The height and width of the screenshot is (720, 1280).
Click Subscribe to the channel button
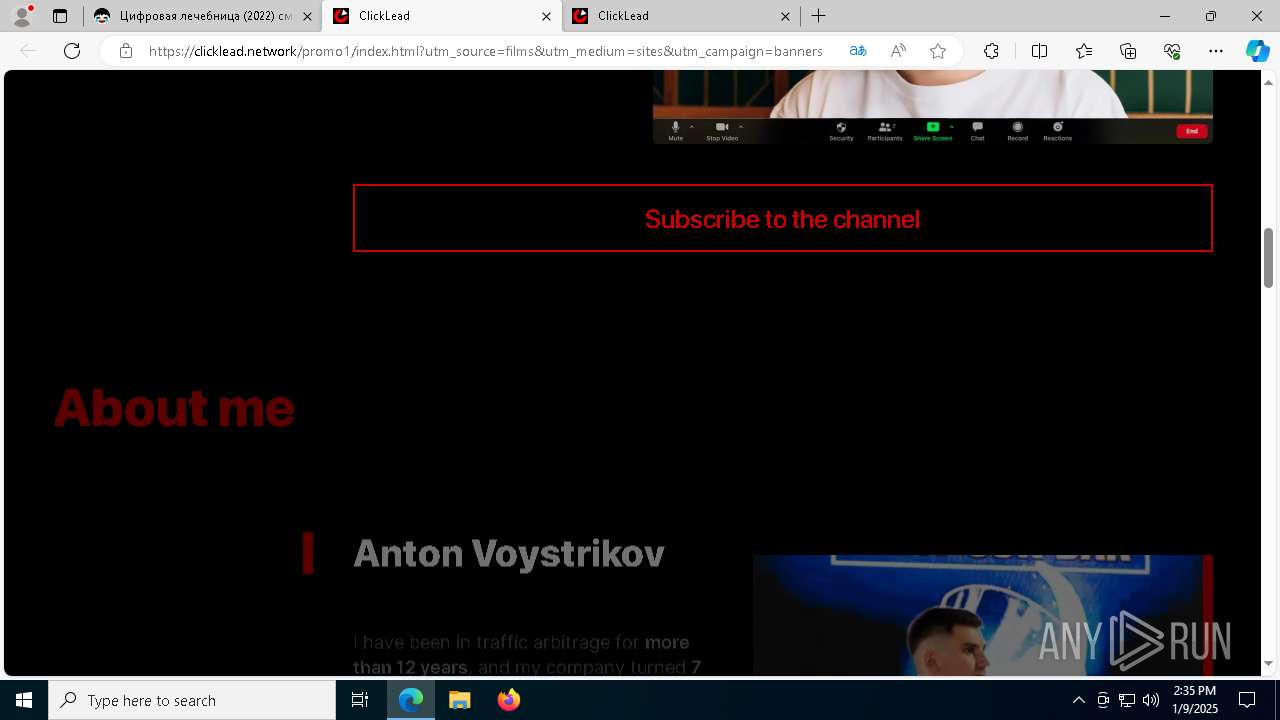782,218
